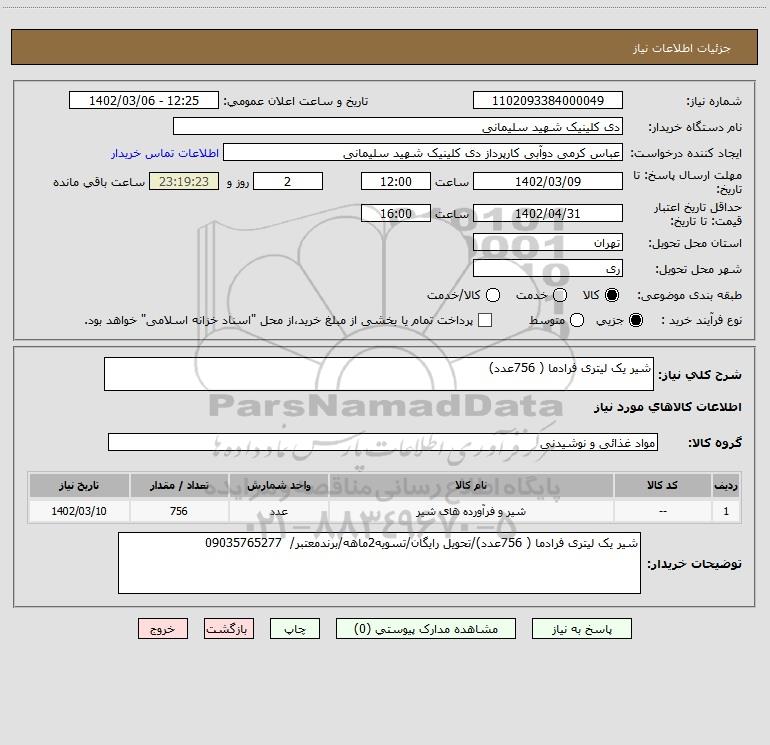Select the کالا radio button
This screenshot has width=770, height=745.
tap(612, 295)
